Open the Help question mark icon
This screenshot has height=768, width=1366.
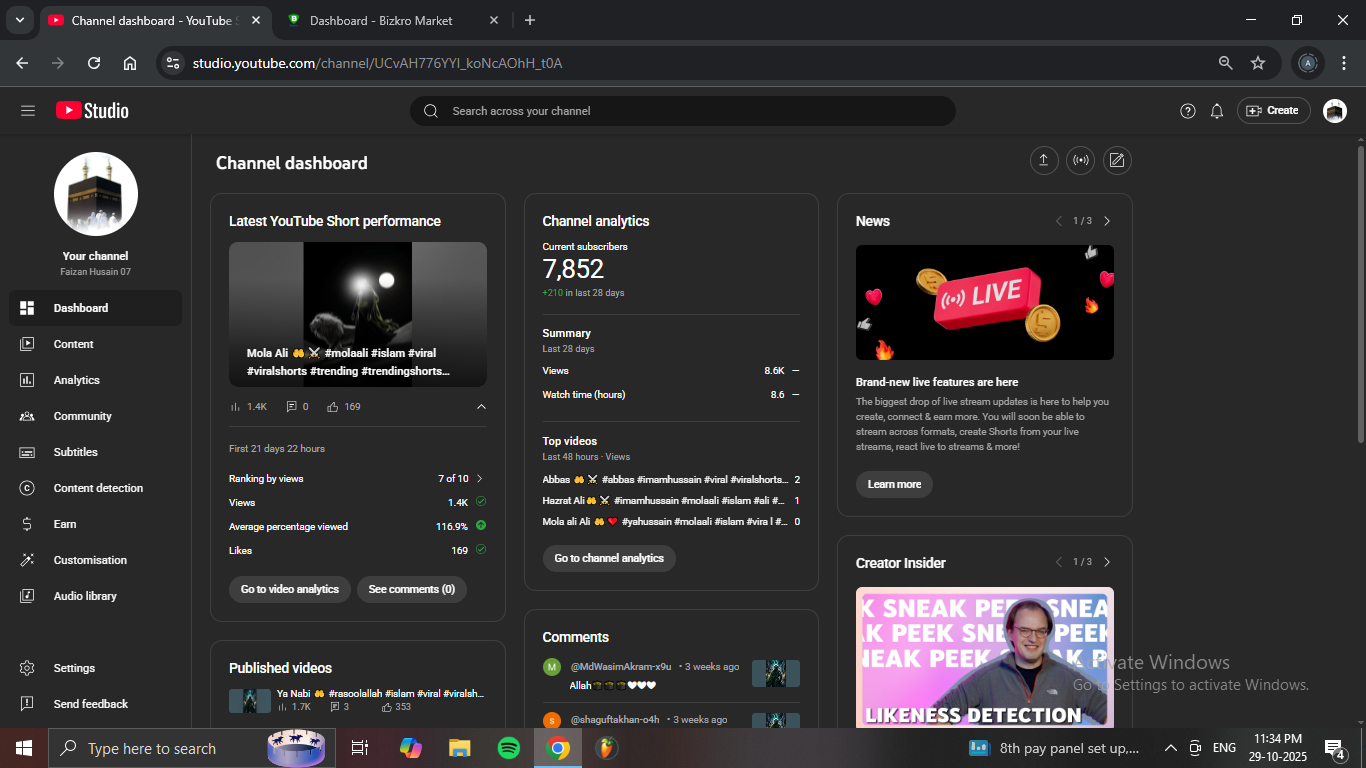point(1188,111)
